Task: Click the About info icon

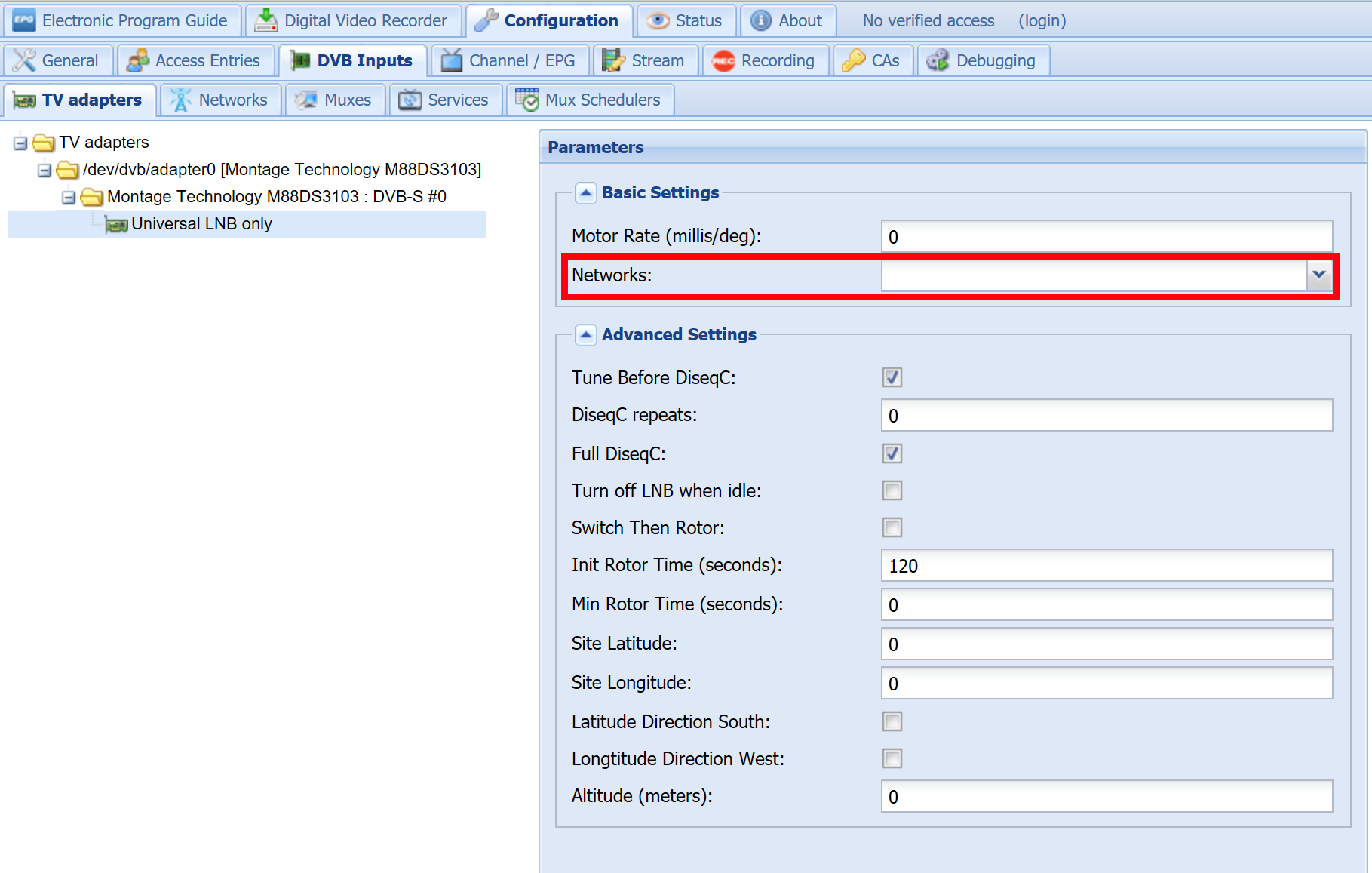Action: click(761, 20)
